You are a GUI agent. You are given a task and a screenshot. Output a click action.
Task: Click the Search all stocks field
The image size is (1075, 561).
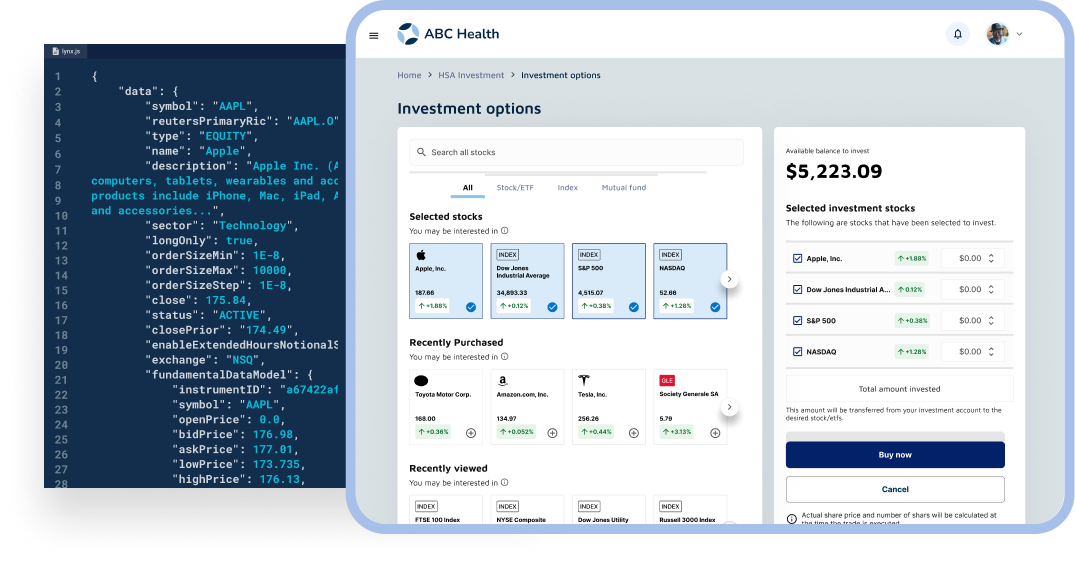click(576, 153)
